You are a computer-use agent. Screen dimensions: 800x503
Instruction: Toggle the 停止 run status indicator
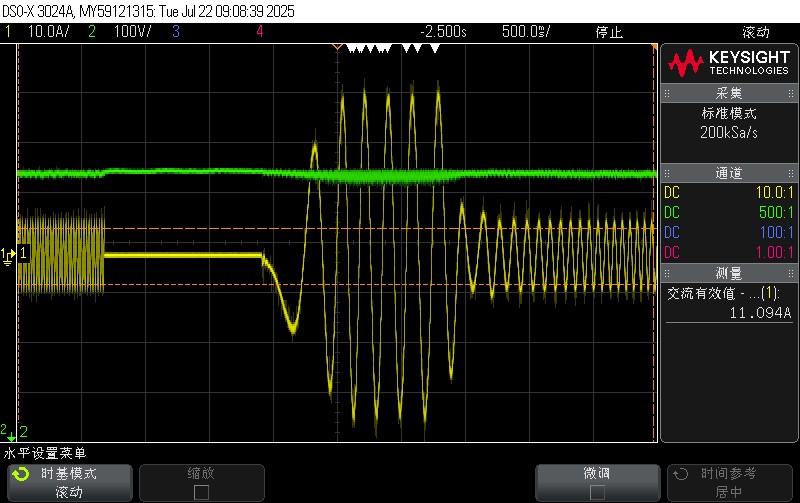609,32
